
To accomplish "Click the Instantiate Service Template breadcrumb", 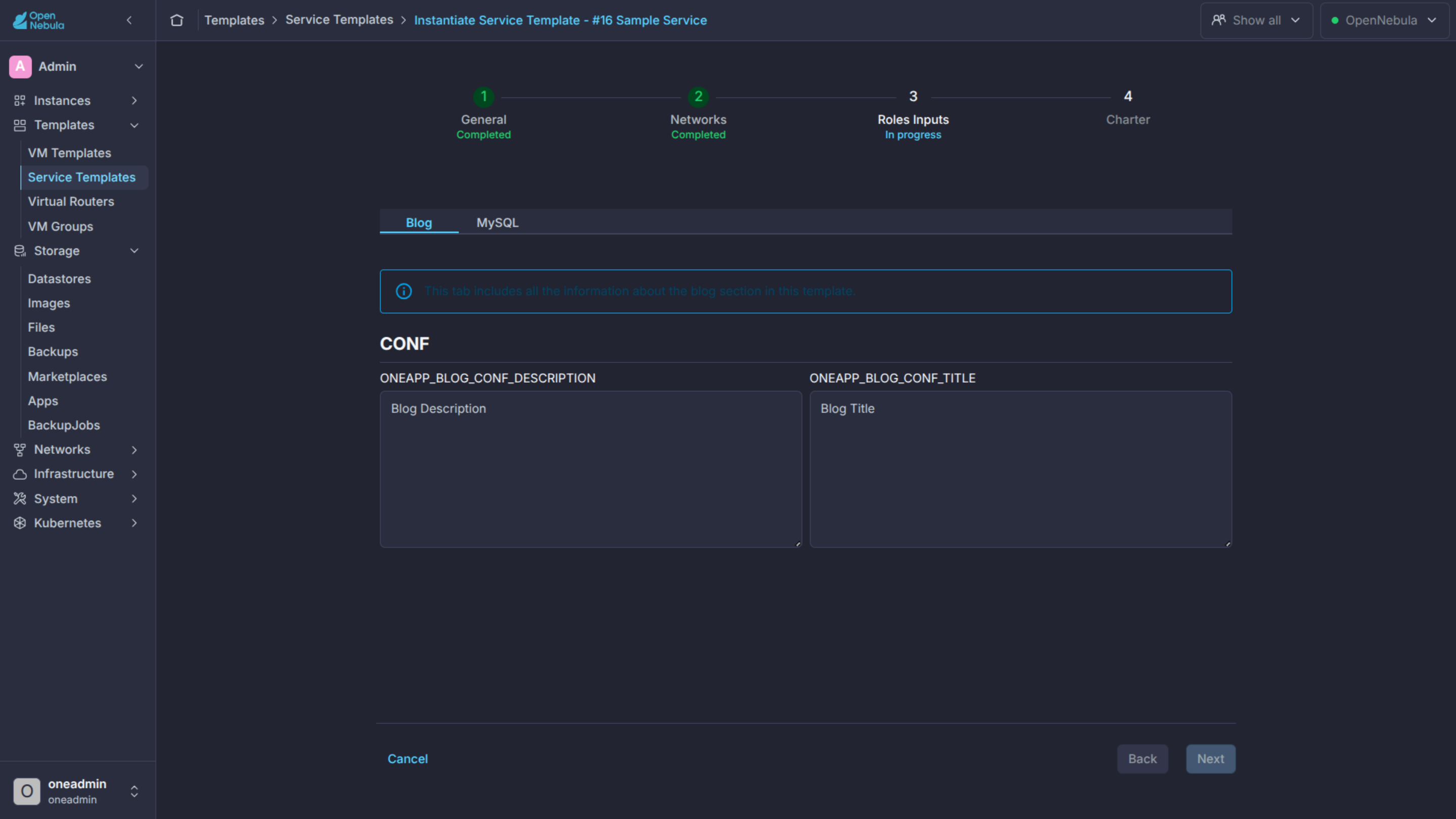I will pos(560,20).
